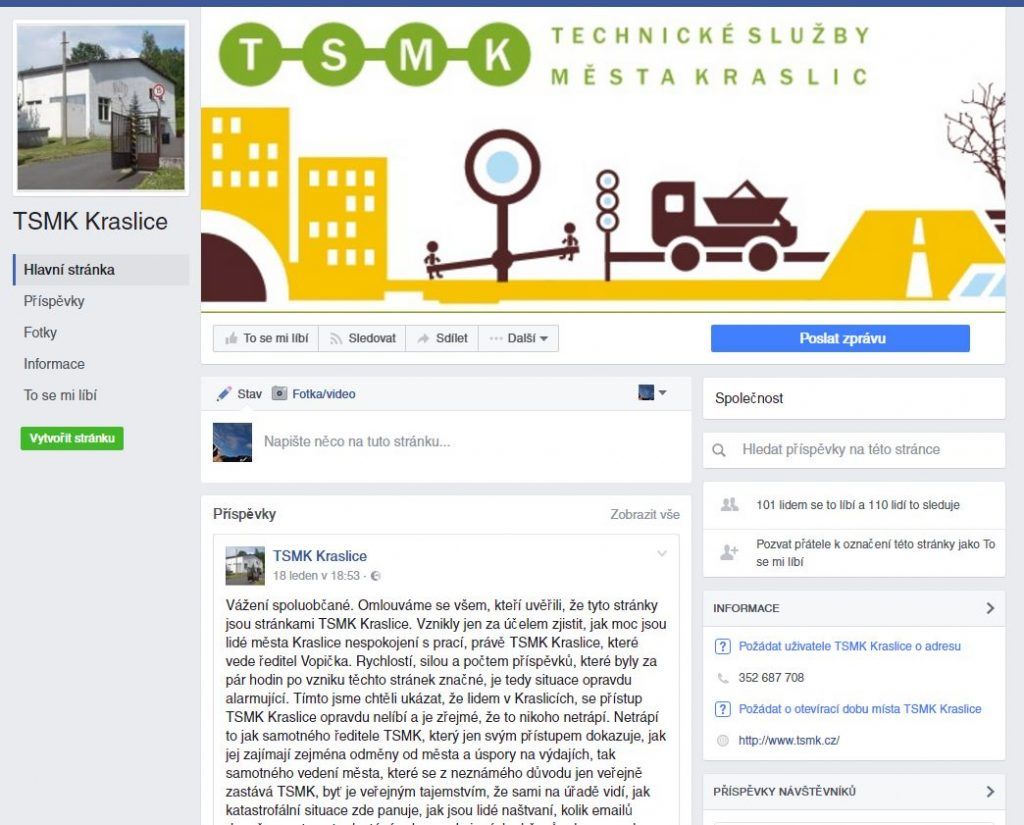Open the Další dropdown menu
Image resolution: width=1024 pixels, height=825 pixels.
(x=519, y=338)
